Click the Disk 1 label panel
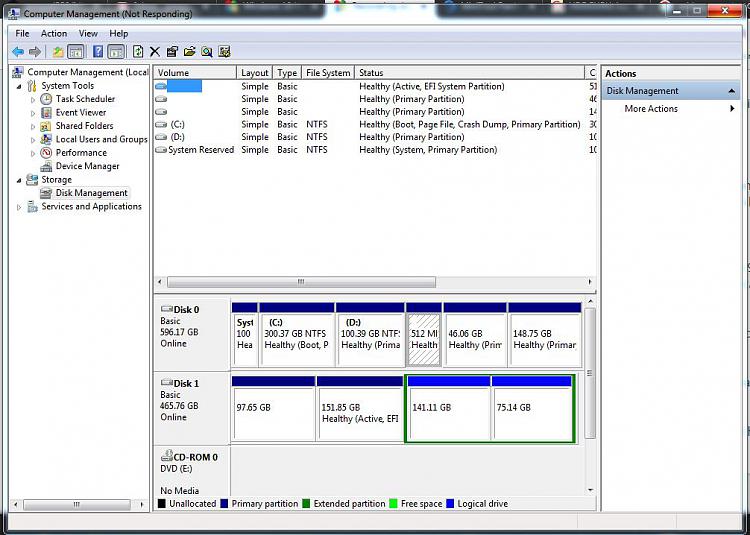This screenshot has width=750, height=535. pos(192,408)
